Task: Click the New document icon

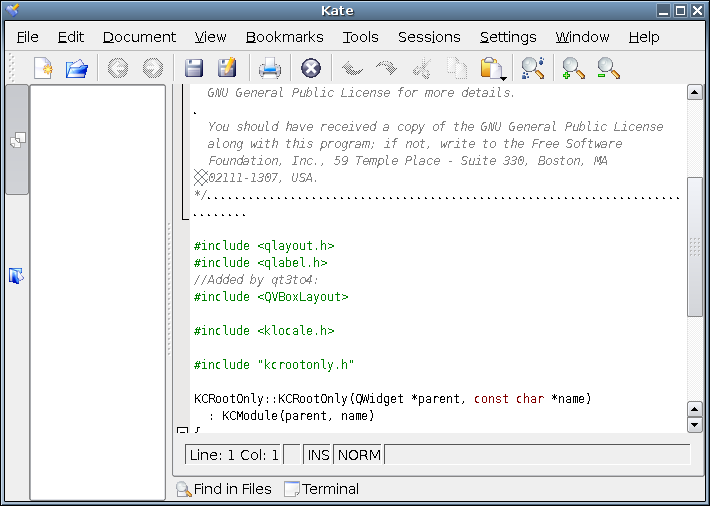Action: click(43, 68)
